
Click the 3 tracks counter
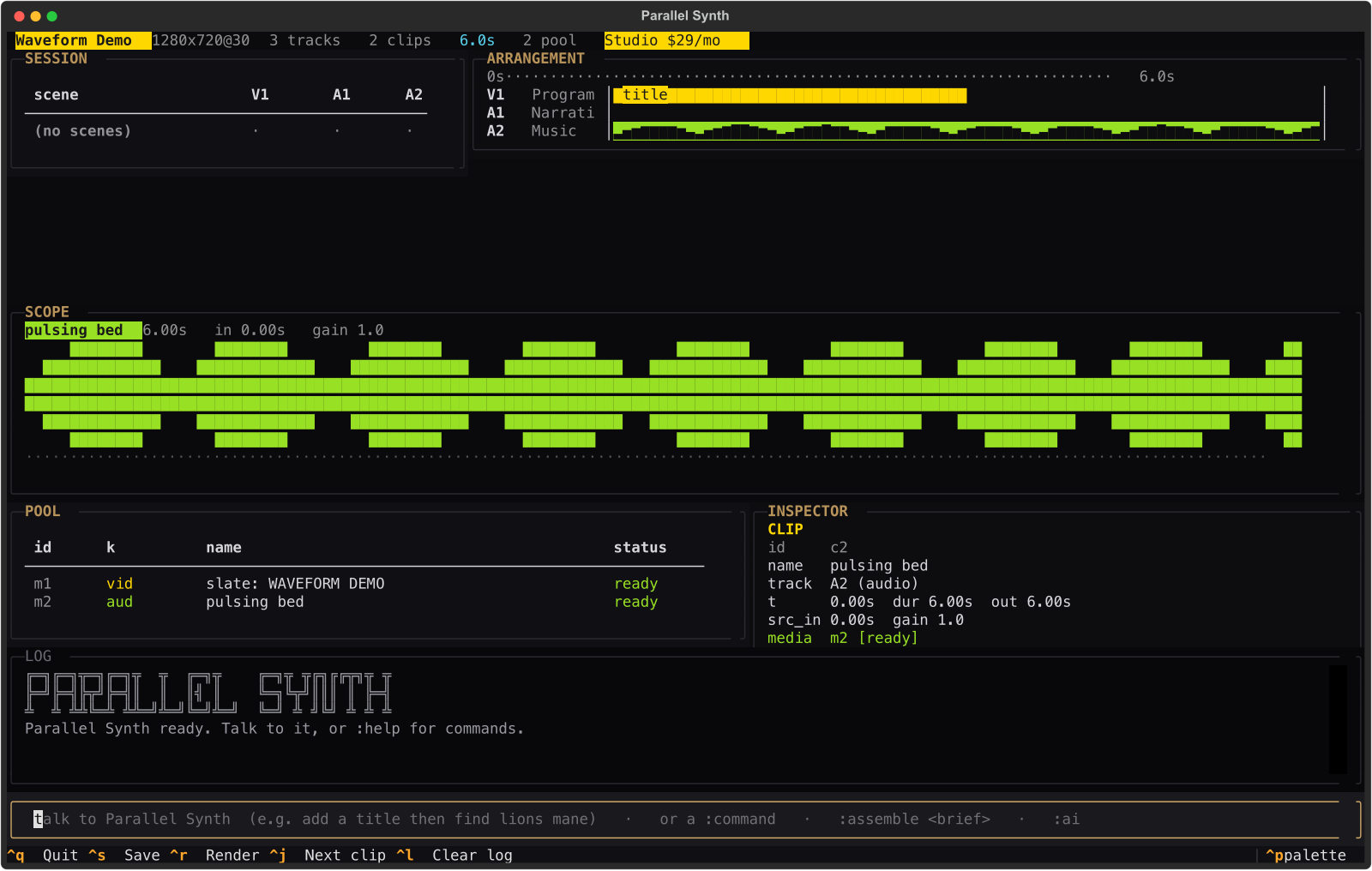pos(304,40)
